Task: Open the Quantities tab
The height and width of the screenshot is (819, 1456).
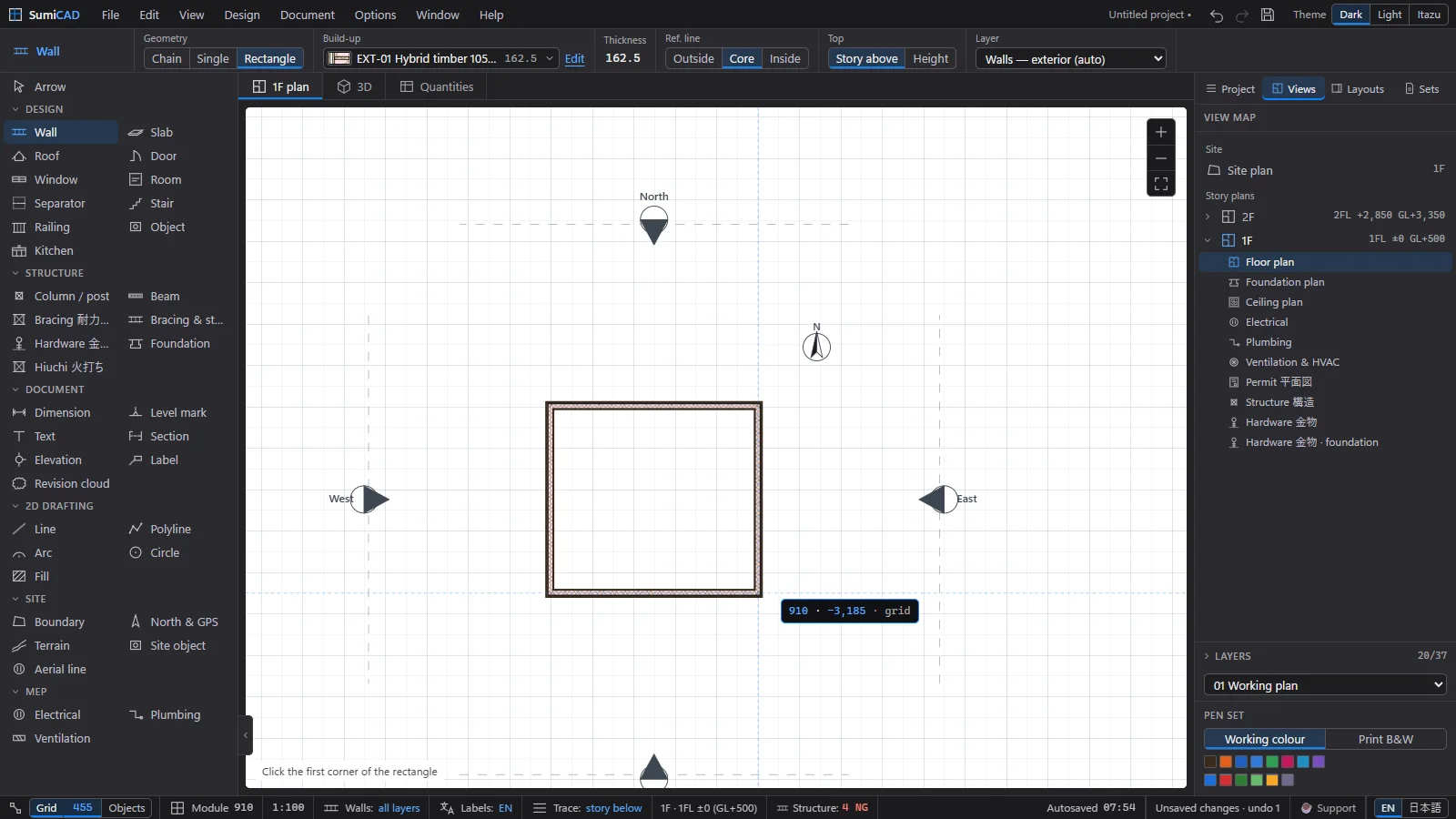Action: tap(437, 86)
